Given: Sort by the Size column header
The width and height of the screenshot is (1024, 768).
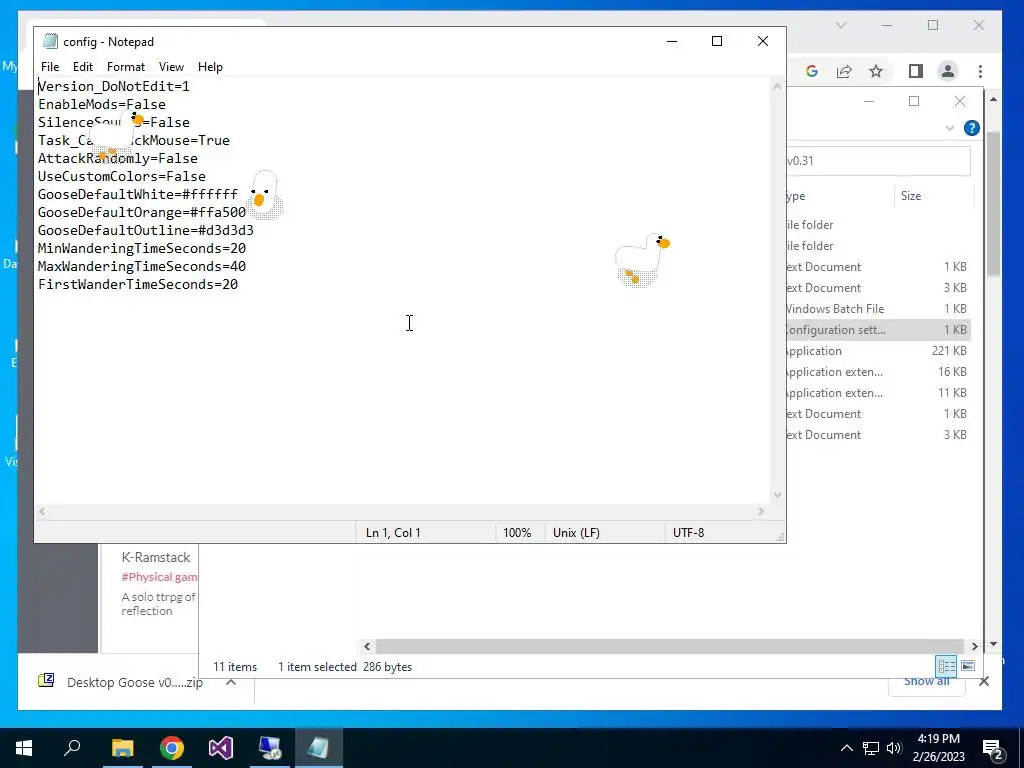Looking at the screenshot, I should 910,196.
